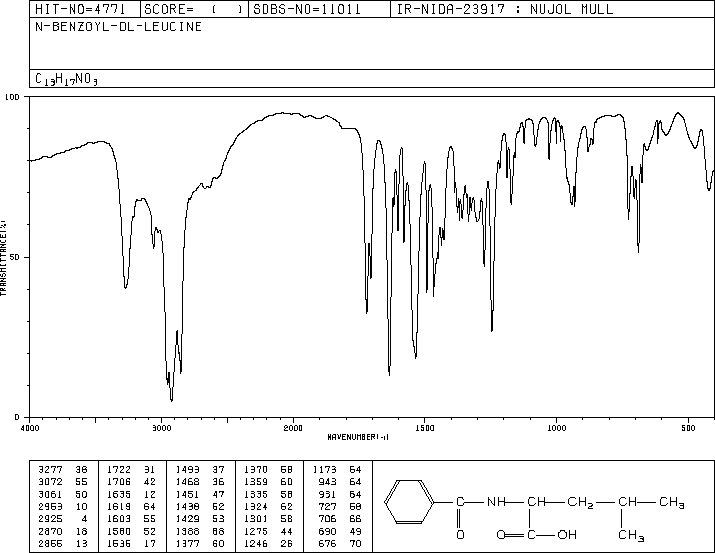
Task: Click the 4000 tick on the x-axis
Action: [x=30, y=427]
